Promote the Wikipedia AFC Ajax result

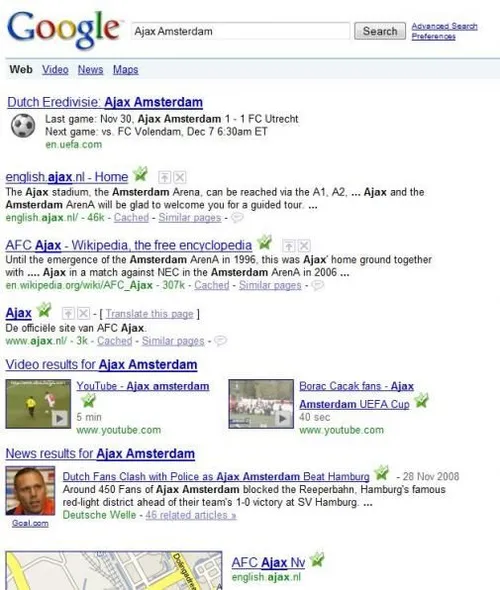[x=289, y=246]
